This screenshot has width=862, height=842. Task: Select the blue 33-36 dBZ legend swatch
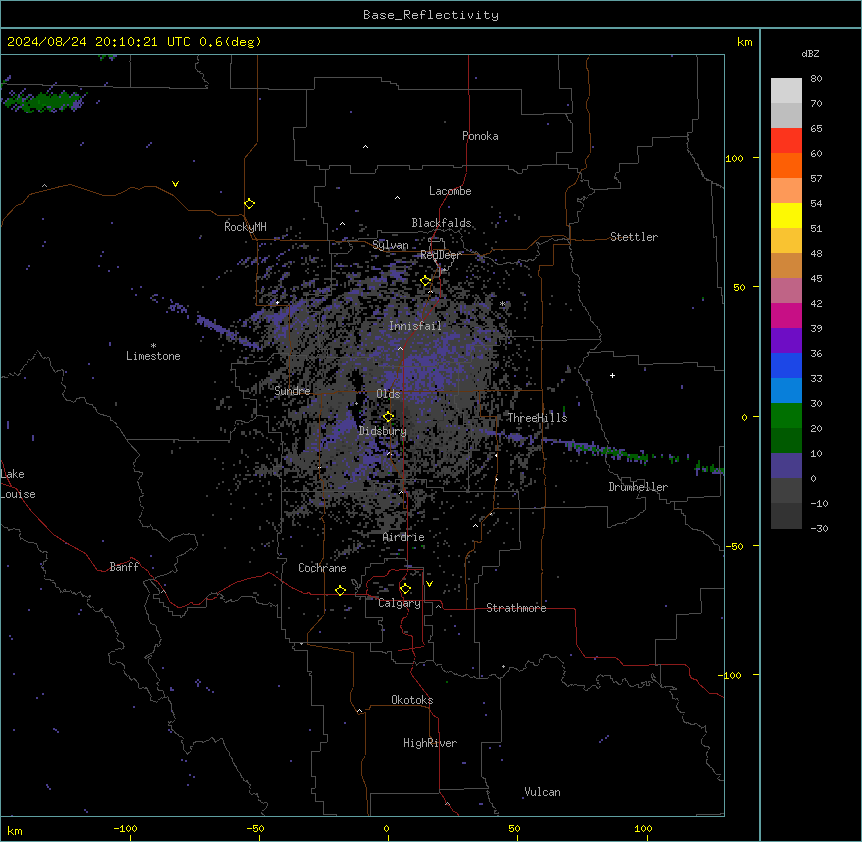(x=786, y=365)
